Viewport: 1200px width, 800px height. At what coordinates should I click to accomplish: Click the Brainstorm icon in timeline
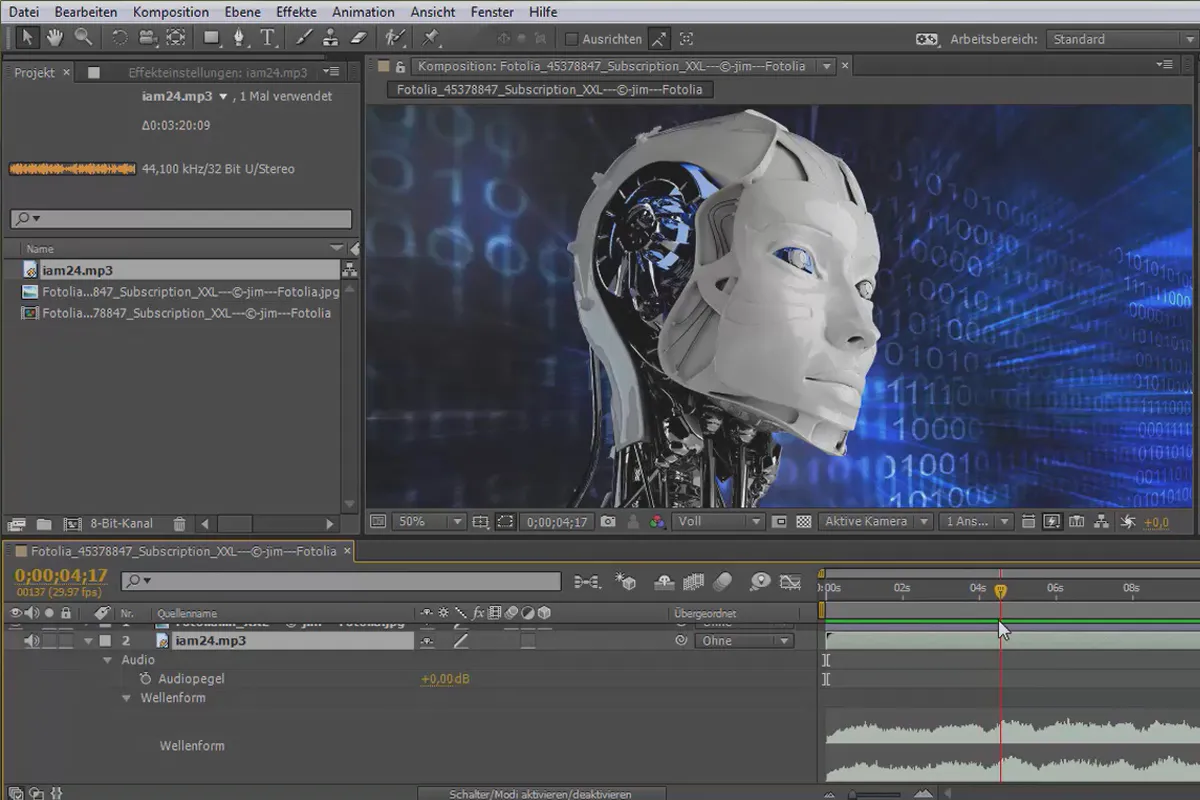coord(761,581)
